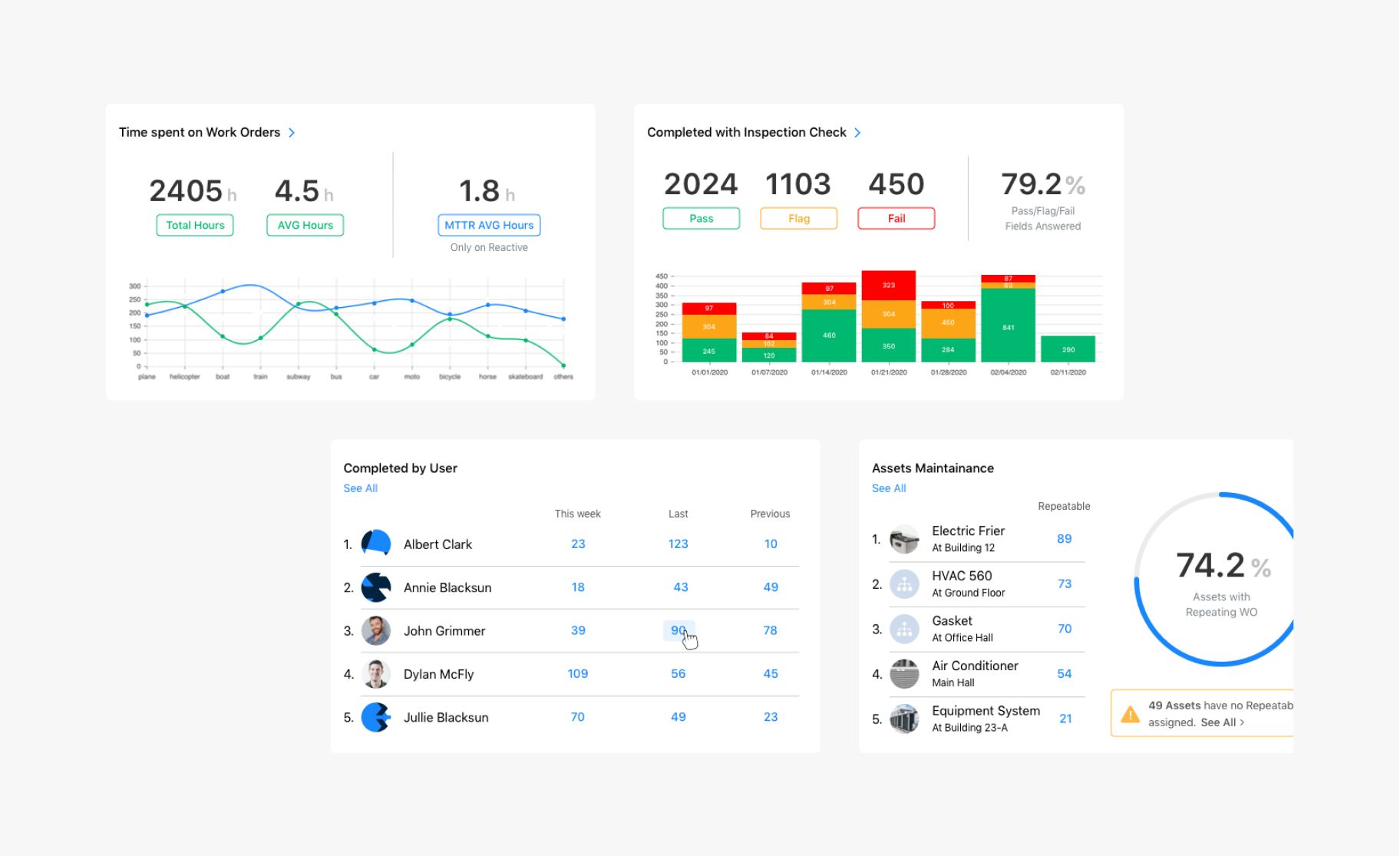The width and height of the screenshot is (1400, 856).
Task: Select John Grimmer's profile photo
Action: [x=376, y=630]
